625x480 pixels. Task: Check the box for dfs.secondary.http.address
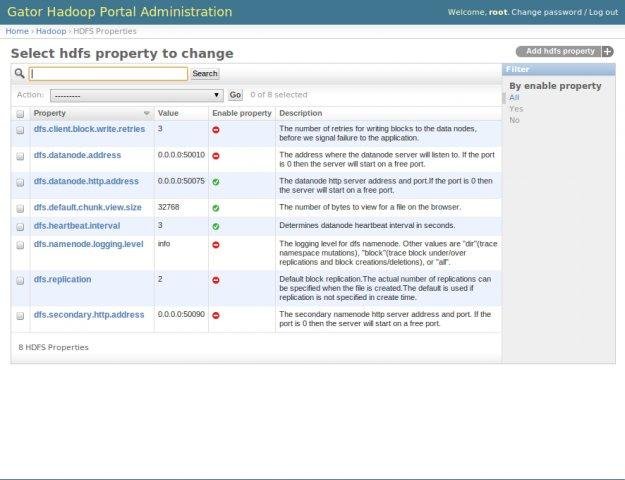[x=20, y=316]
